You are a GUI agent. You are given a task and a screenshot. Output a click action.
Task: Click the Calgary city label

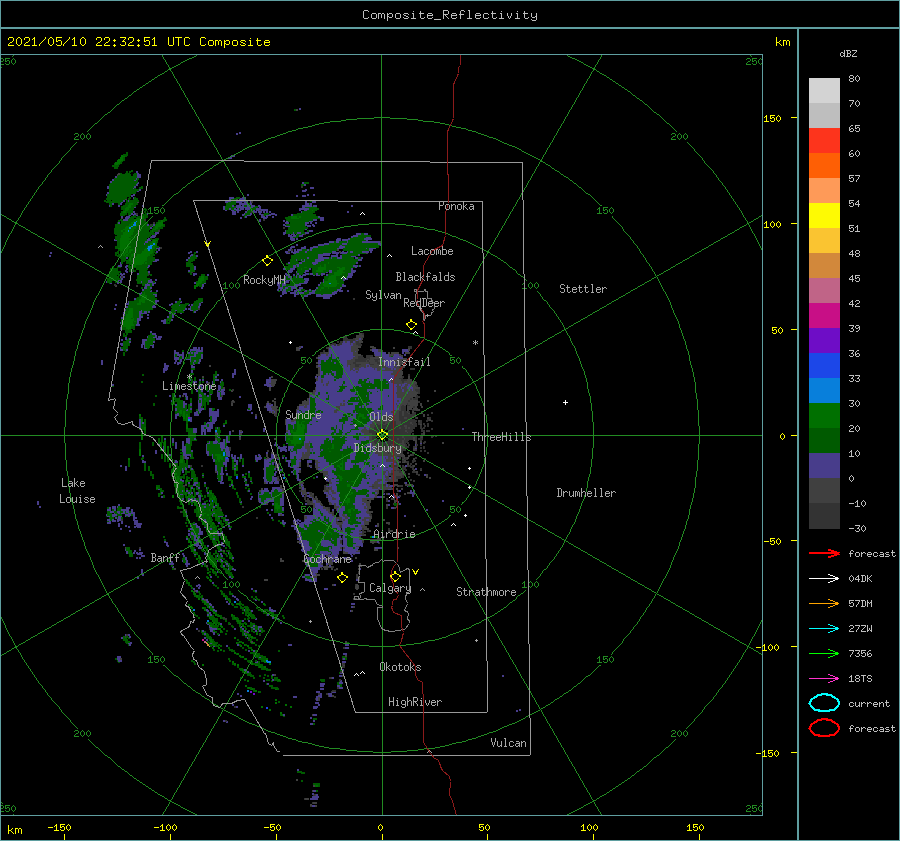(x=390, y=588)
